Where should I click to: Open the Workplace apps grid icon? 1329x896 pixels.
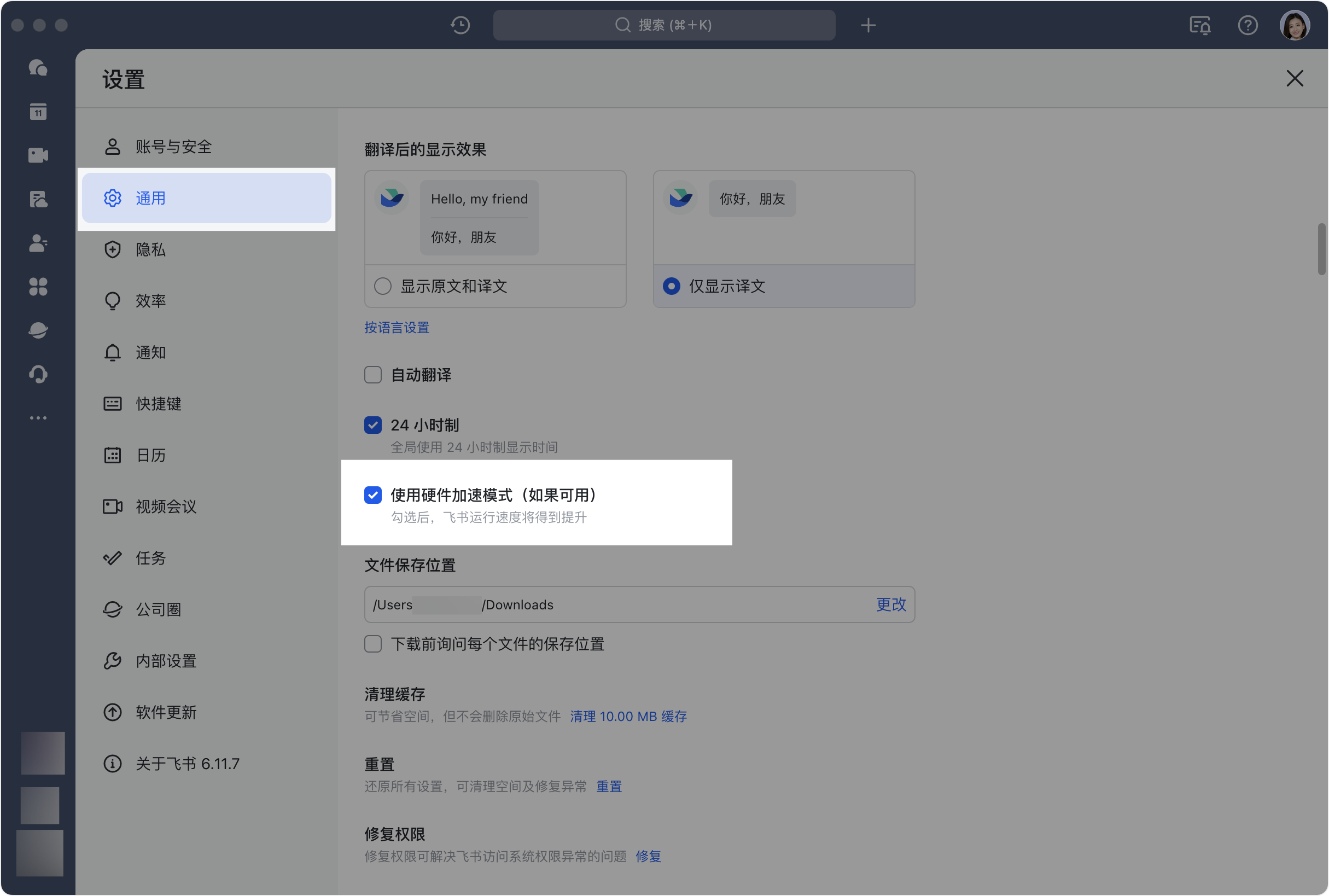click(x=38, y=286)
